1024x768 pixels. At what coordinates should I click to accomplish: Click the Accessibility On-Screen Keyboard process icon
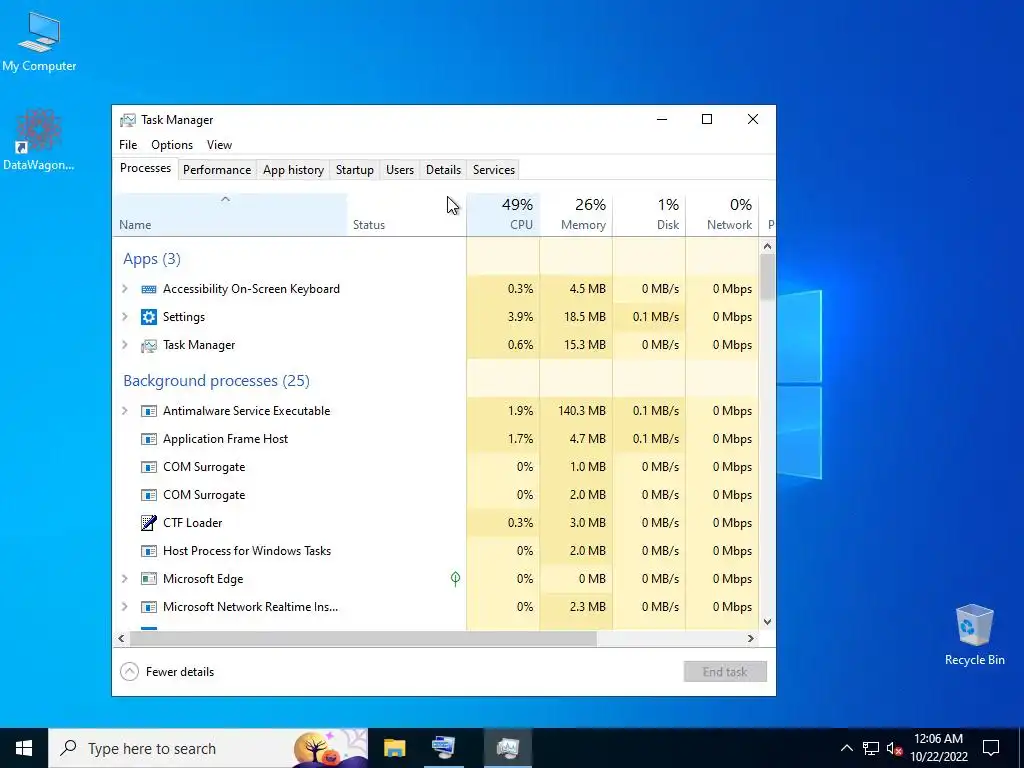149,289
